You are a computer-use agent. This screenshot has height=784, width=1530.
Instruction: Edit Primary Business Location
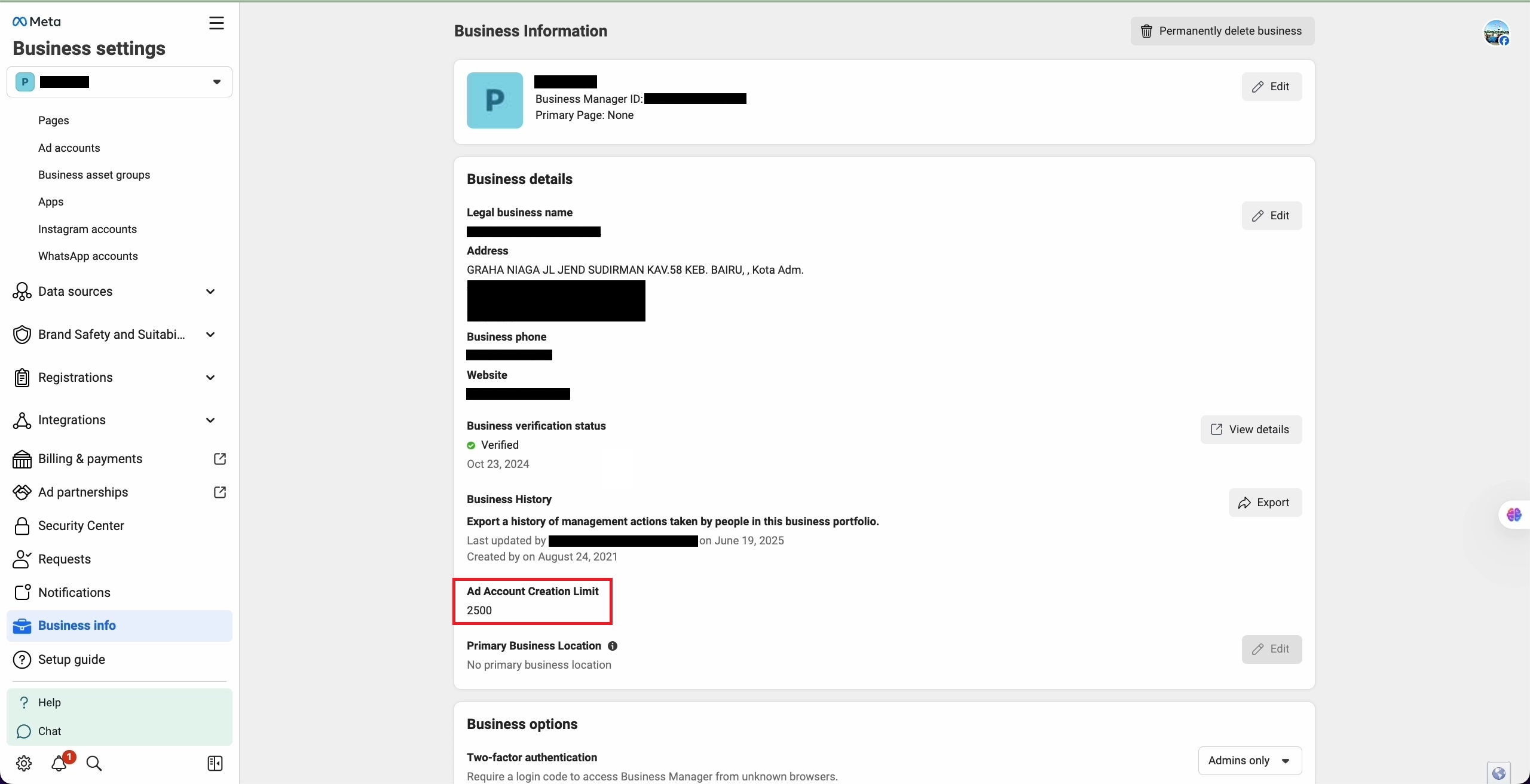click(x=1272, y=649)
